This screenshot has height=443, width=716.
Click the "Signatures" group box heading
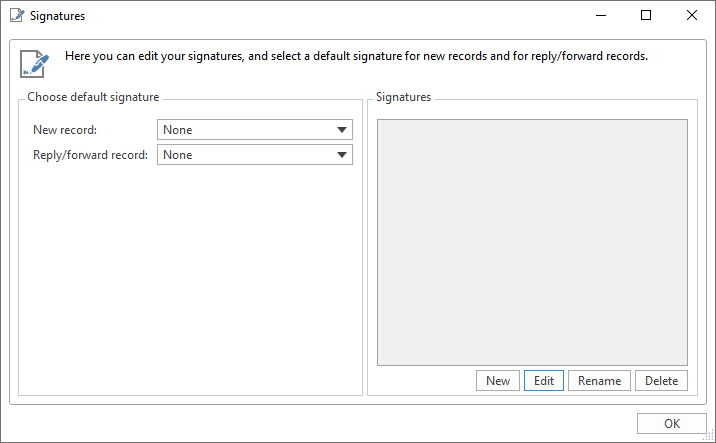[x=403, y=97]
